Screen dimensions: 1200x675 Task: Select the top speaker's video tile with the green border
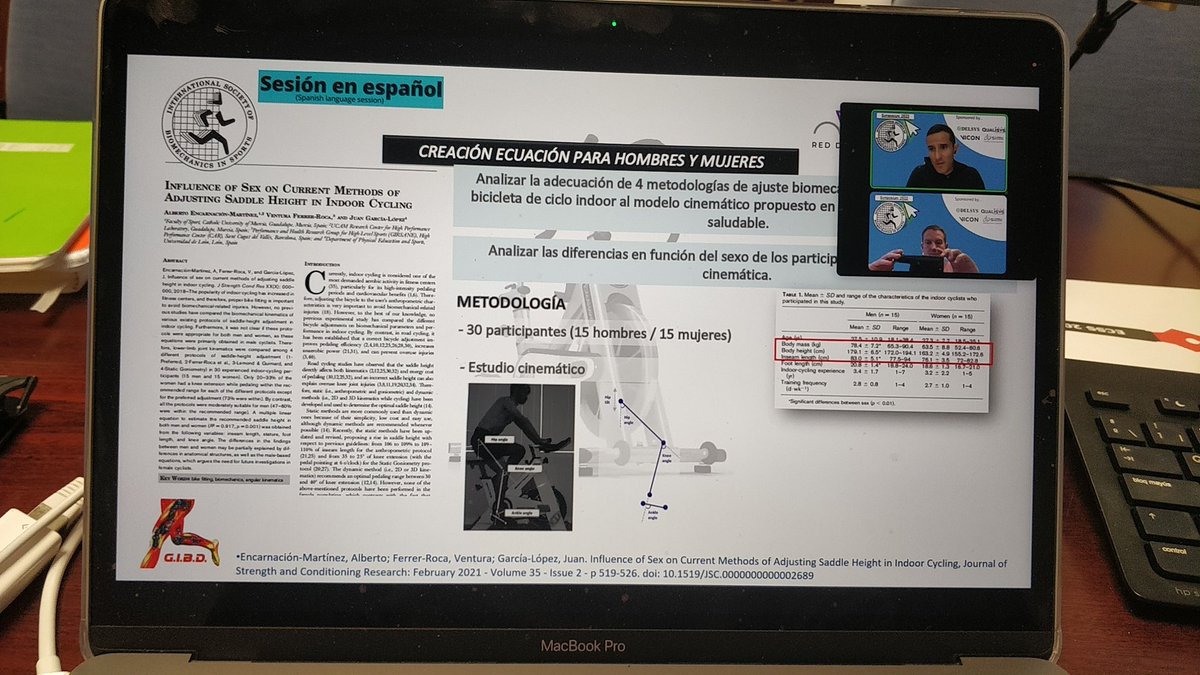tap(938, 150)
